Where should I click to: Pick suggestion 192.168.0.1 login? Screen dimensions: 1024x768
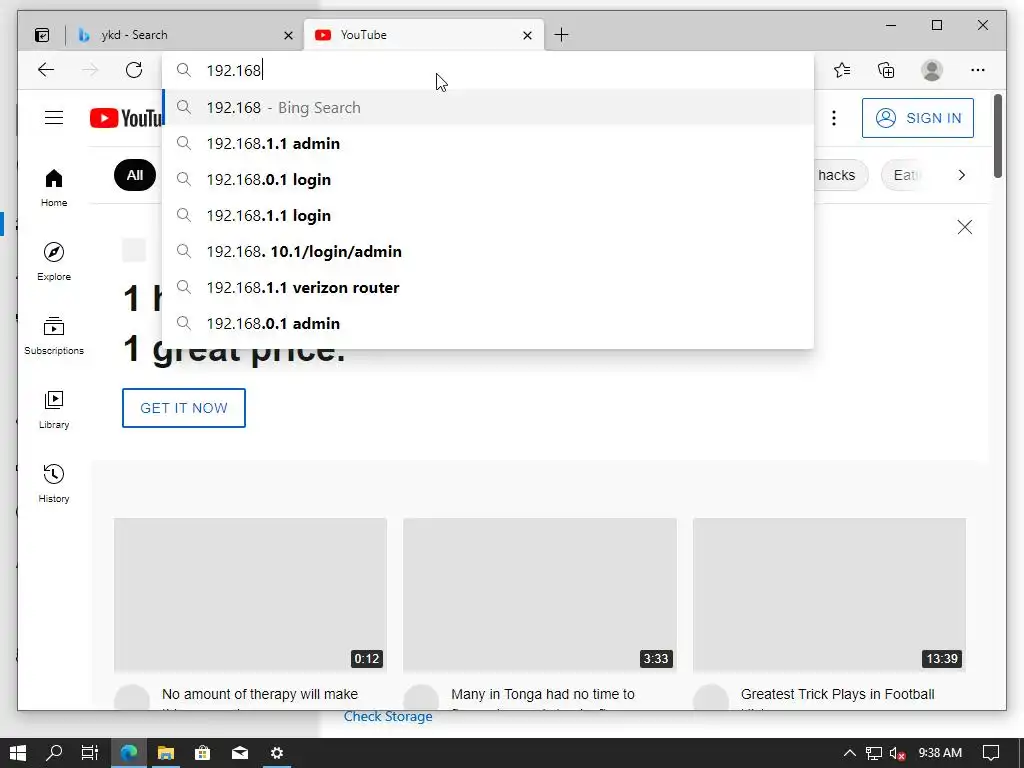[488, 180]
